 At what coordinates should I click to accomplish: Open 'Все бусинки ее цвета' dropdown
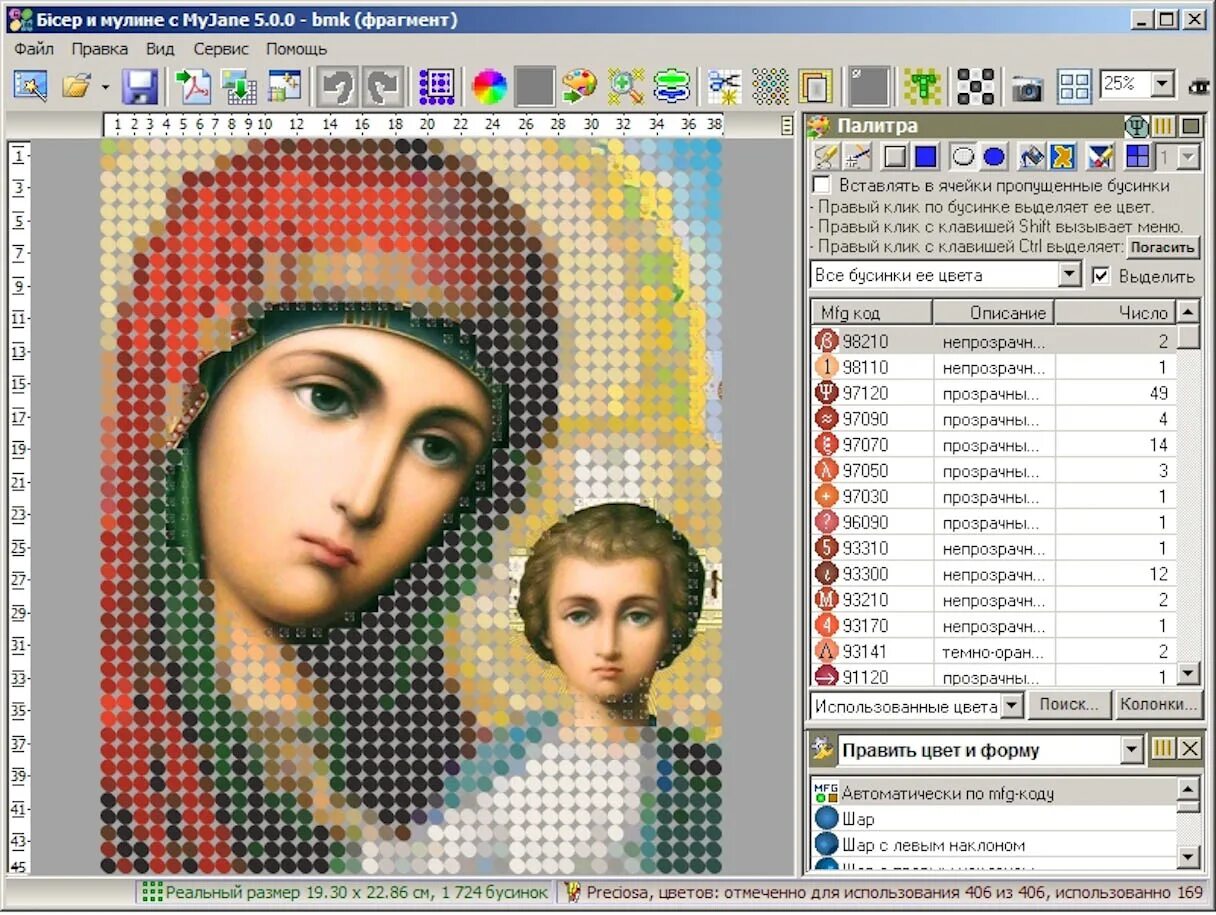coord(1070,275)
